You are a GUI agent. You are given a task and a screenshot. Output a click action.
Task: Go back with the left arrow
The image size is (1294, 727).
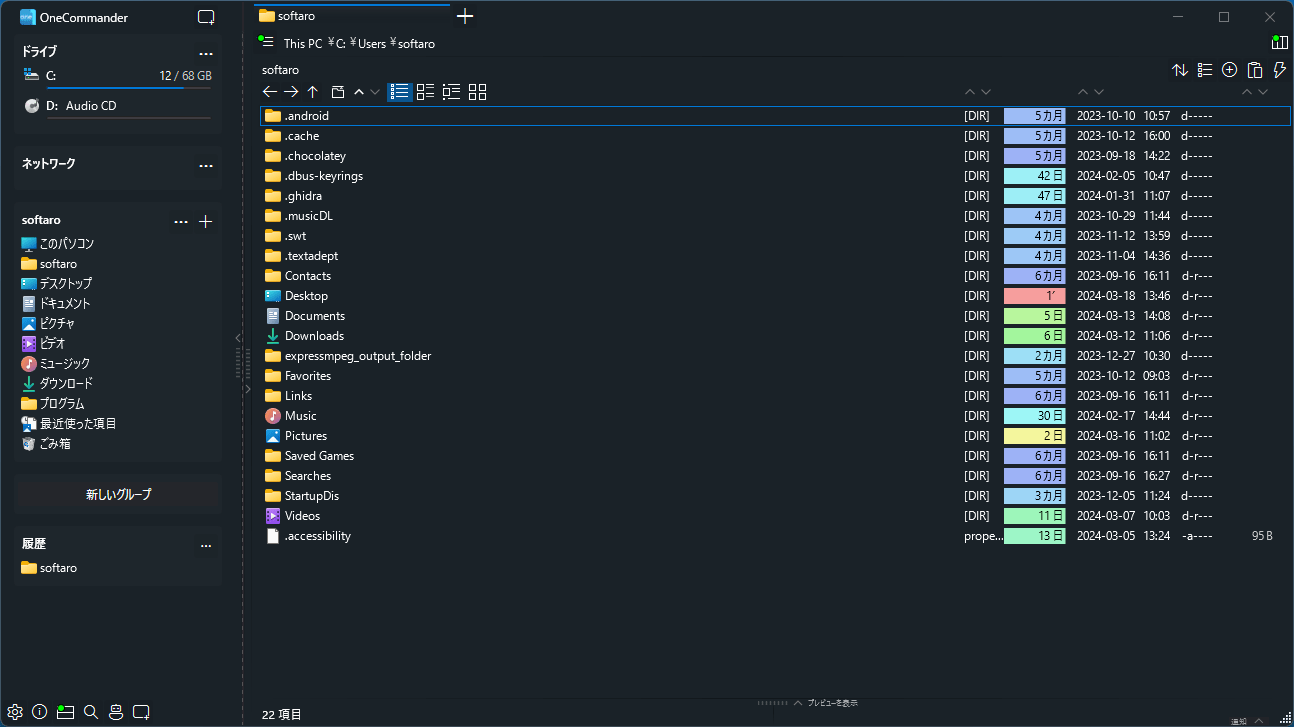click(270, 92)
